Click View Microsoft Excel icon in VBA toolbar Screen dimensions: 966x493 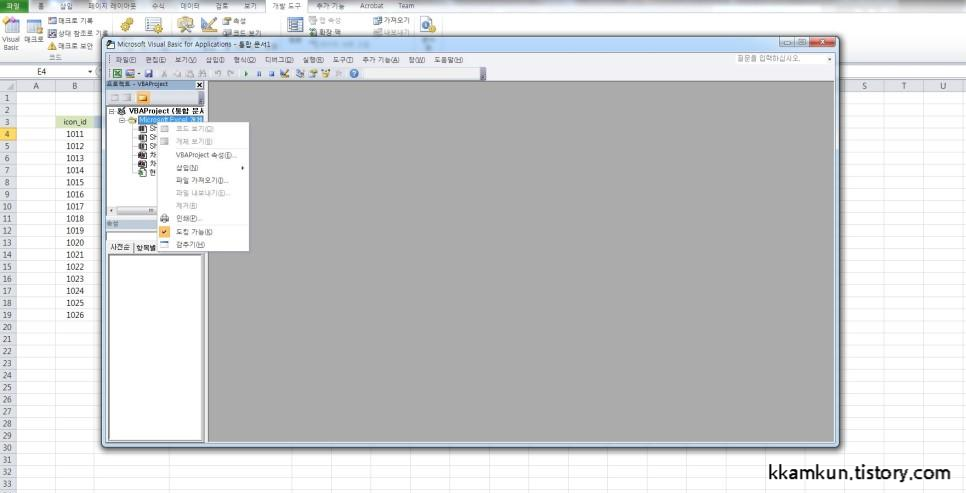click(x=117, y=73)
